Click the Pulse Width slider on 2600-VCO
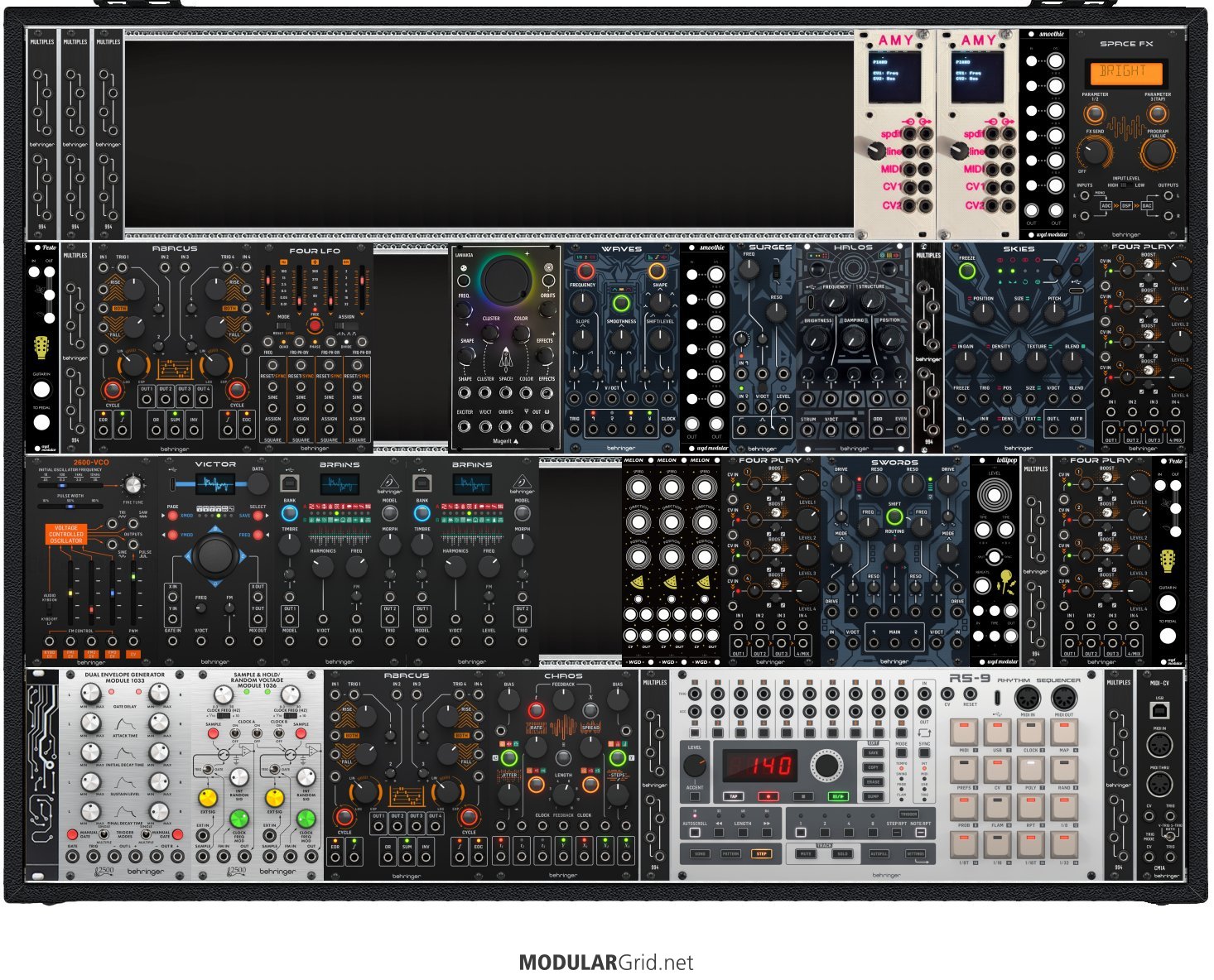This screenshot has width=1214, height=980. (70, 507)
